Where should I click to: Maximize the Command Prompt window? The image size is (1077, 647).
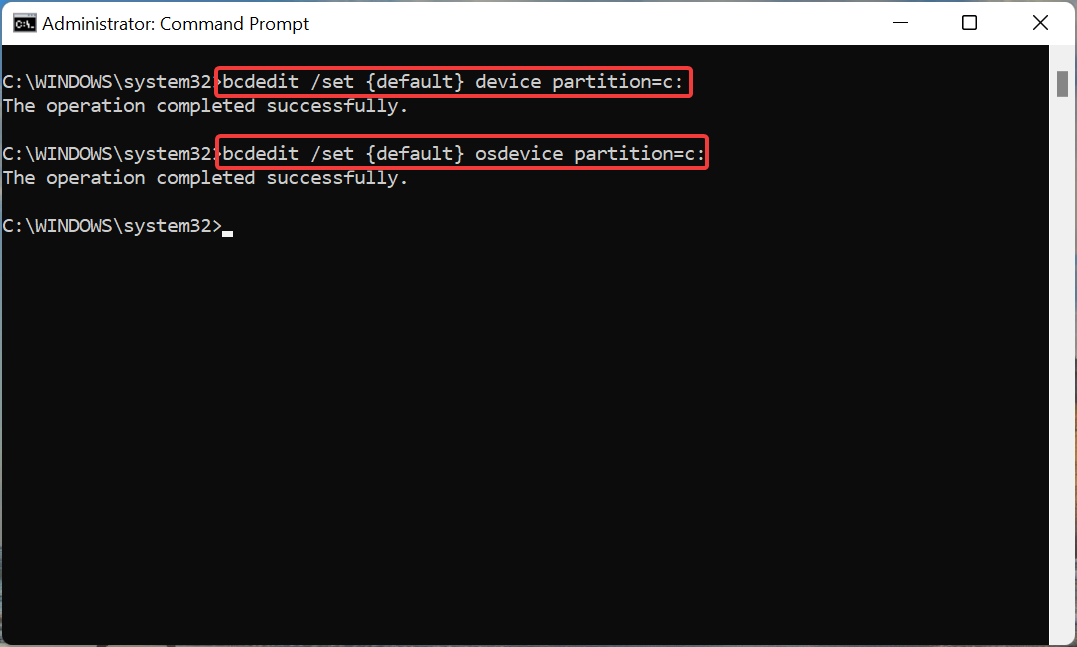coord(969,22)
